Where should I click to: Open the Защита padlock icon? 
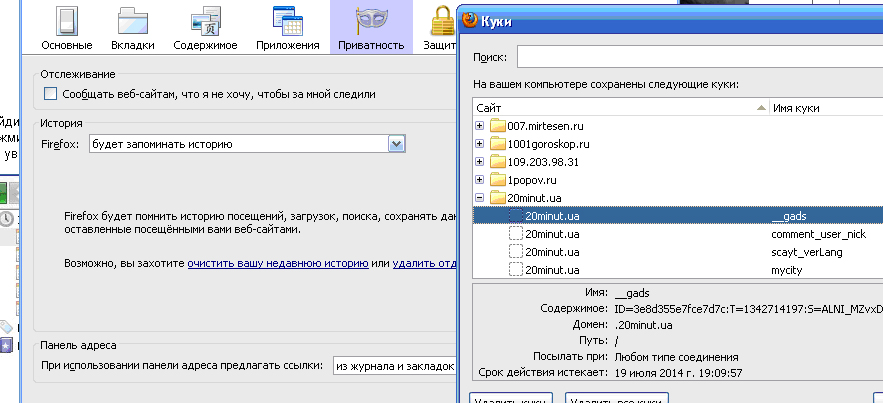[441, 22]
